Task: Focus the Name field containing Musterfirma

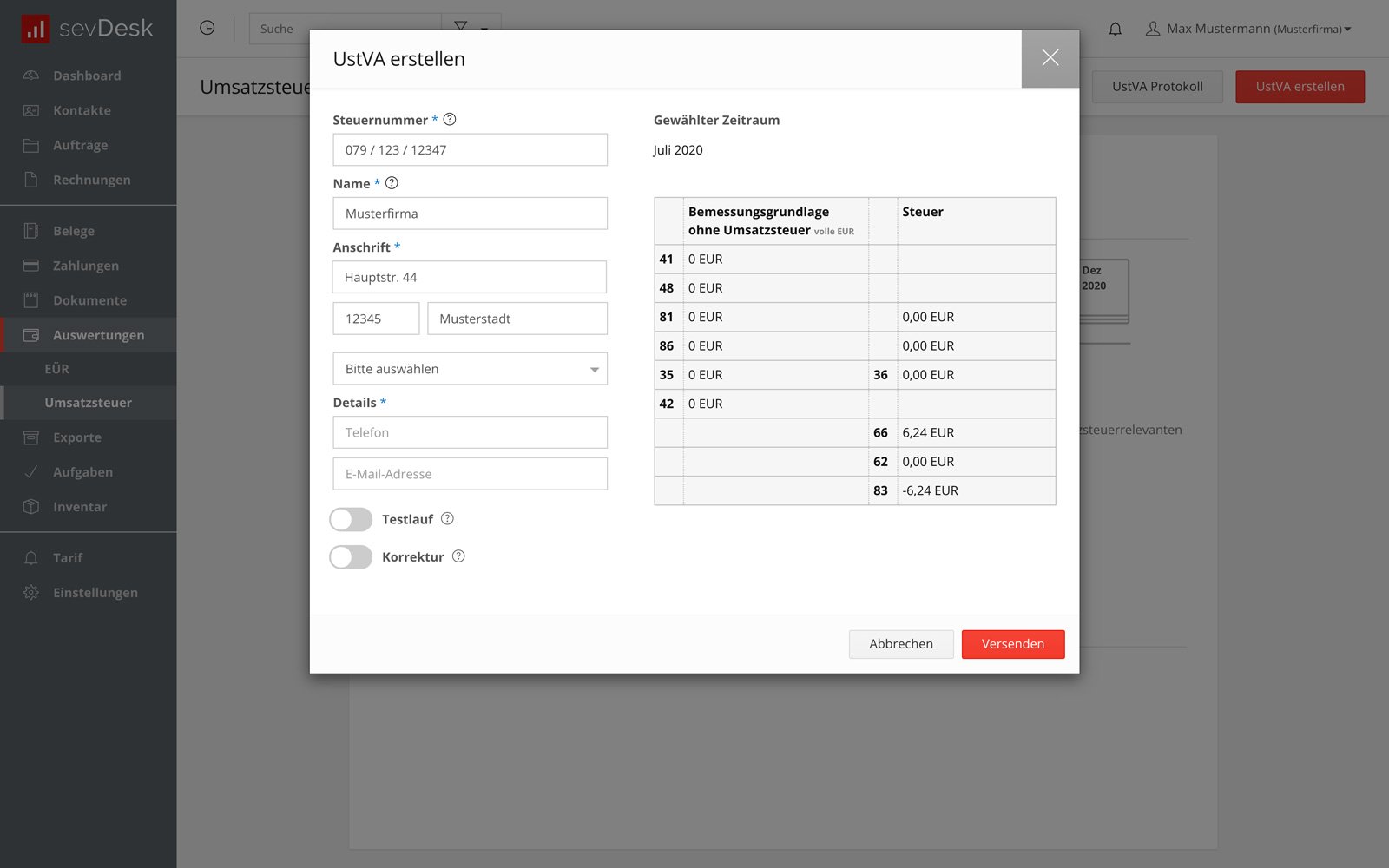Action: 470,214
